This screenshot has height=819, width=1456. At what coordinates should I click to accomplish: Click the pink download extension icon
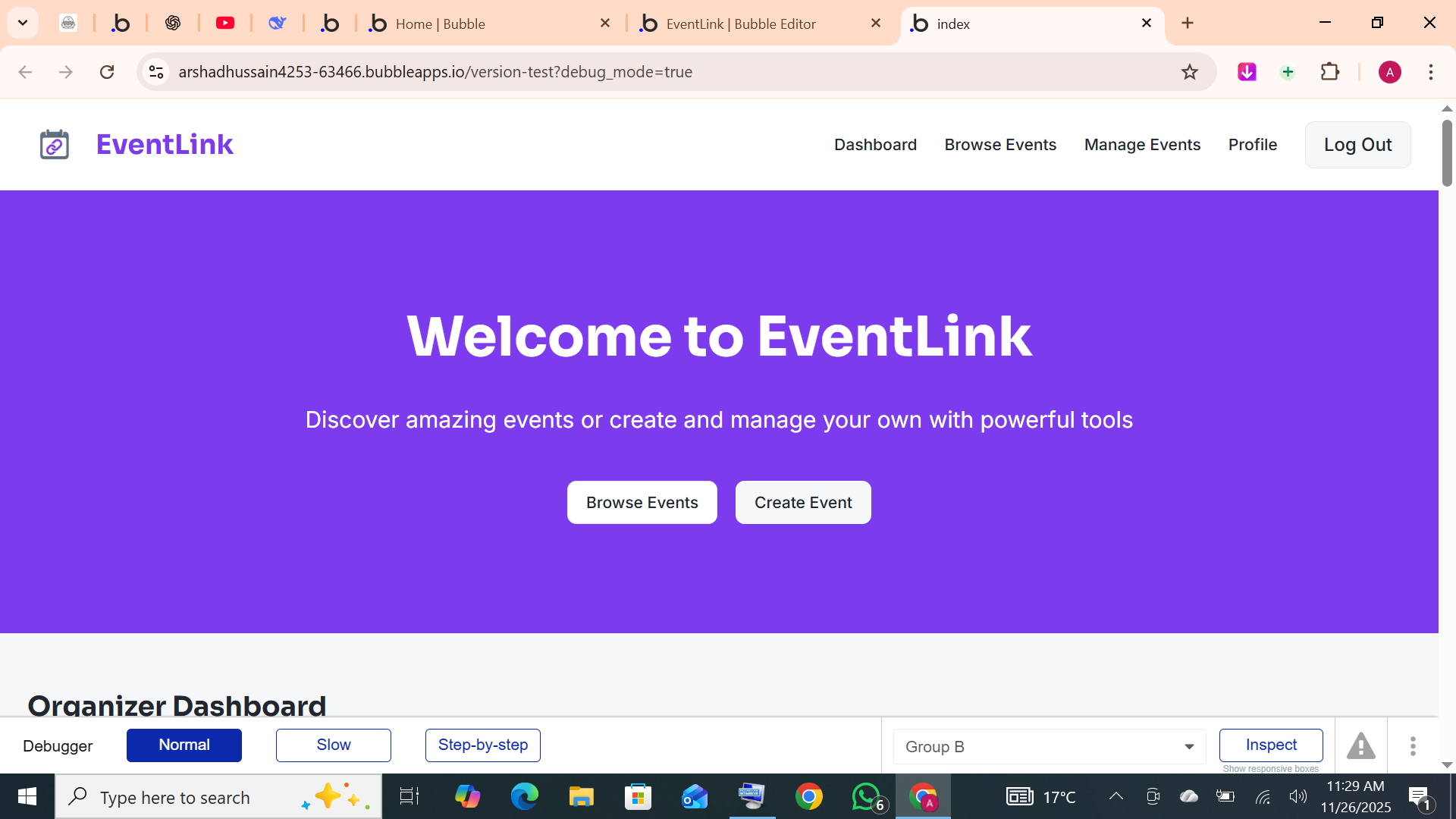coord(1247,72)
